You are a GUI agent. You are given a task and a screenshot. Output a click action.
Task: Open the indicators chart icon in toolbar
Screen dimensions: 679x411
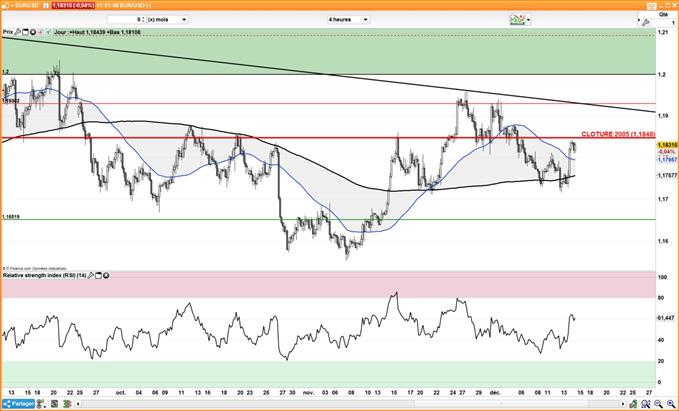tap(517, 19)
